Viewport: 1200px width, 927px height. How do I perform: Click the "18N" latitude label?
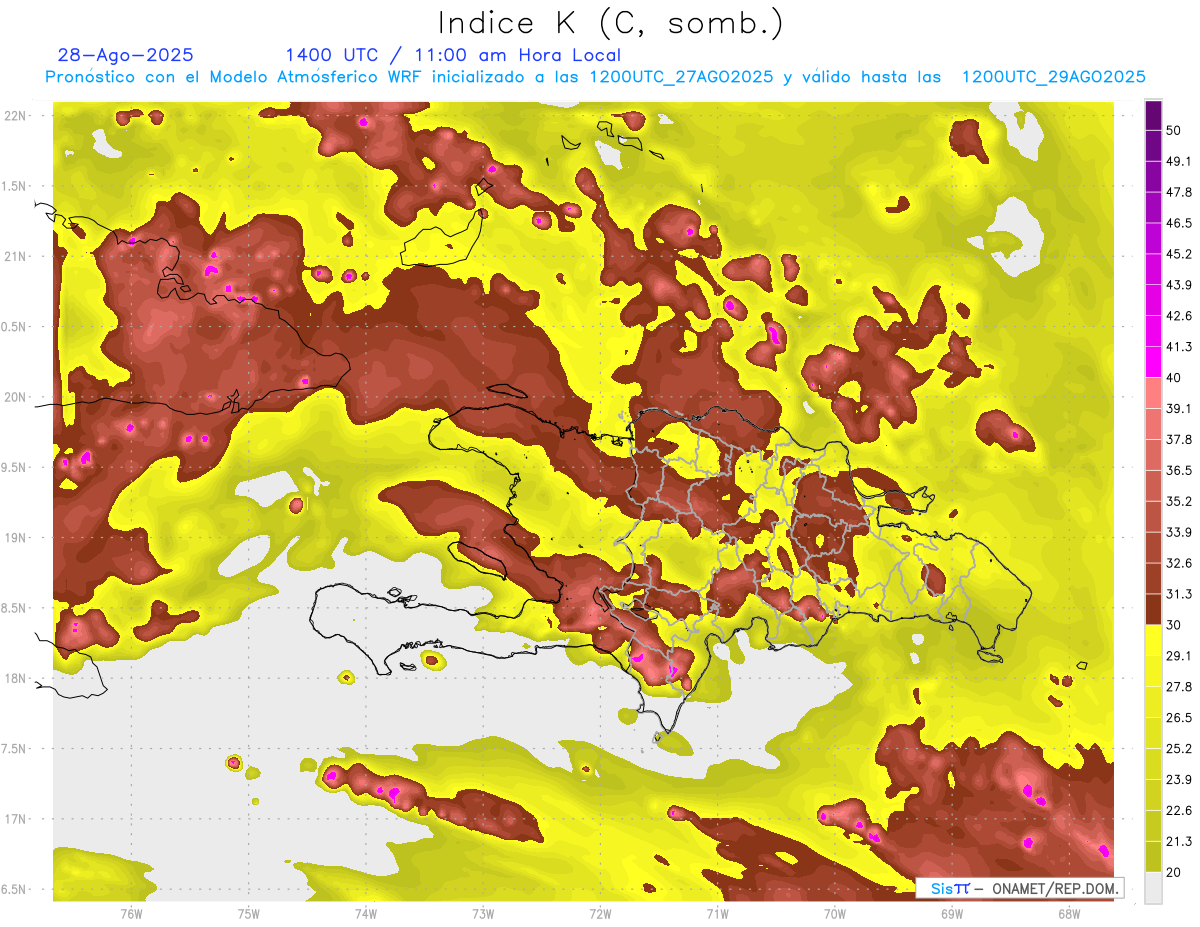[15, 679]
